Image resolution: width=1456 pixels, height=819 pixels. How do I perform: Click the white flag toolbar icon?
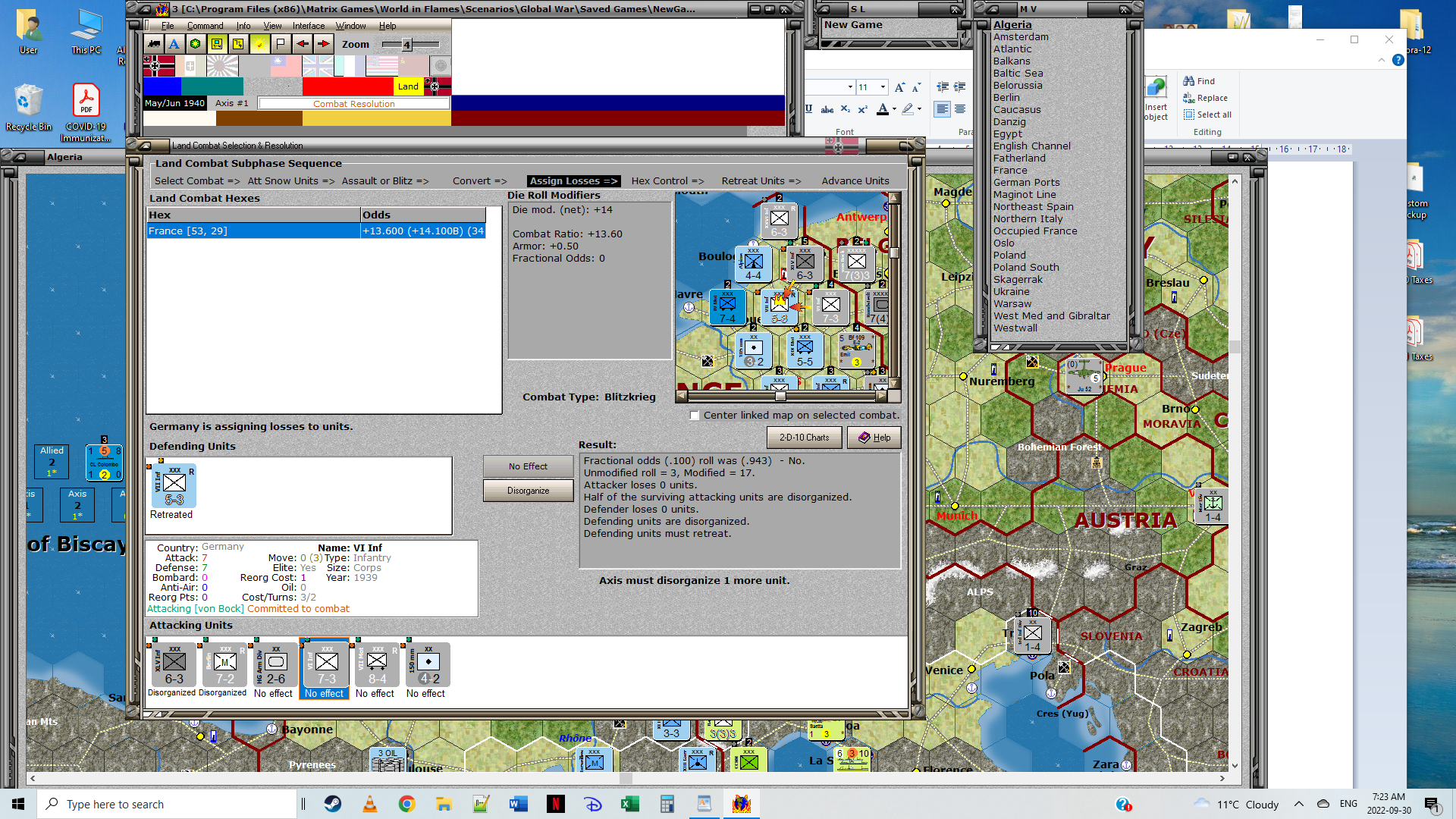click(281, 44)
